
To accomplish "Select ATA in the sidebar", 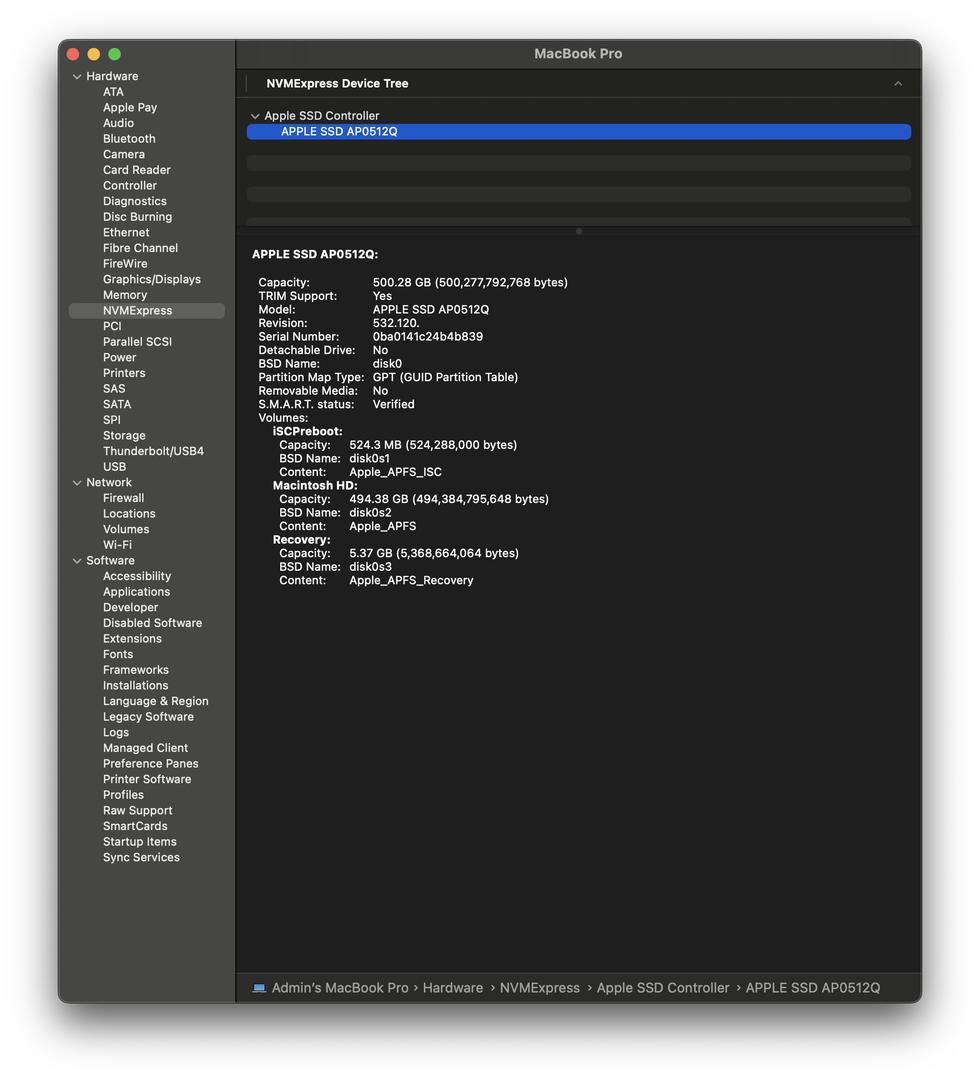I will [113, 92].
